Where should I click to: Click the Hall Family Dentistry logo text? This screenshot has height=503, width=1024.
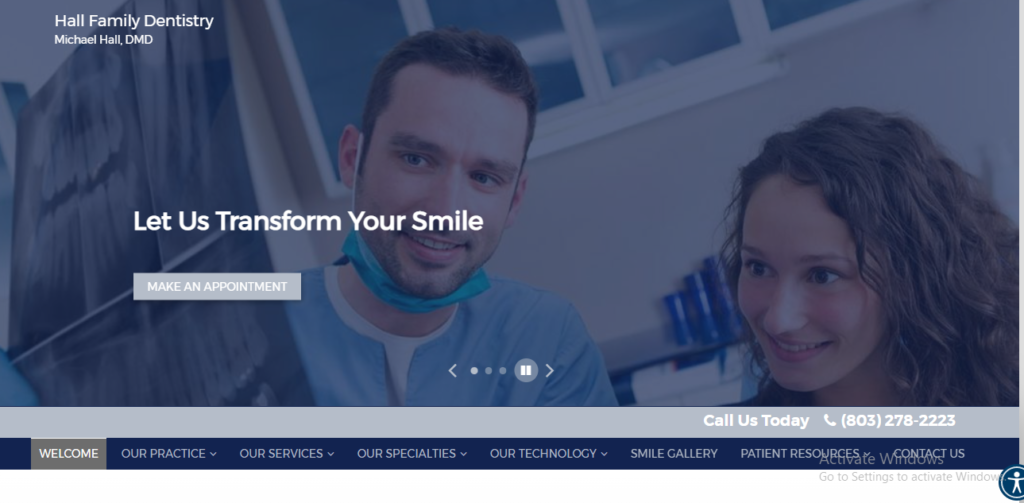tap(134, 21)
